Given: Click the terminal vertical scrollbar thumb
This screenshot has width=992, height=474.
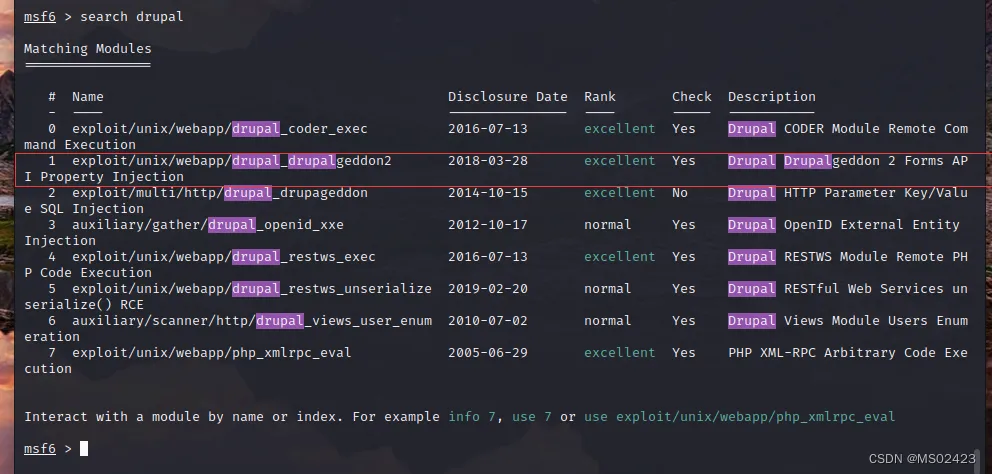Looking at the screenshot, I should [978, 459].
